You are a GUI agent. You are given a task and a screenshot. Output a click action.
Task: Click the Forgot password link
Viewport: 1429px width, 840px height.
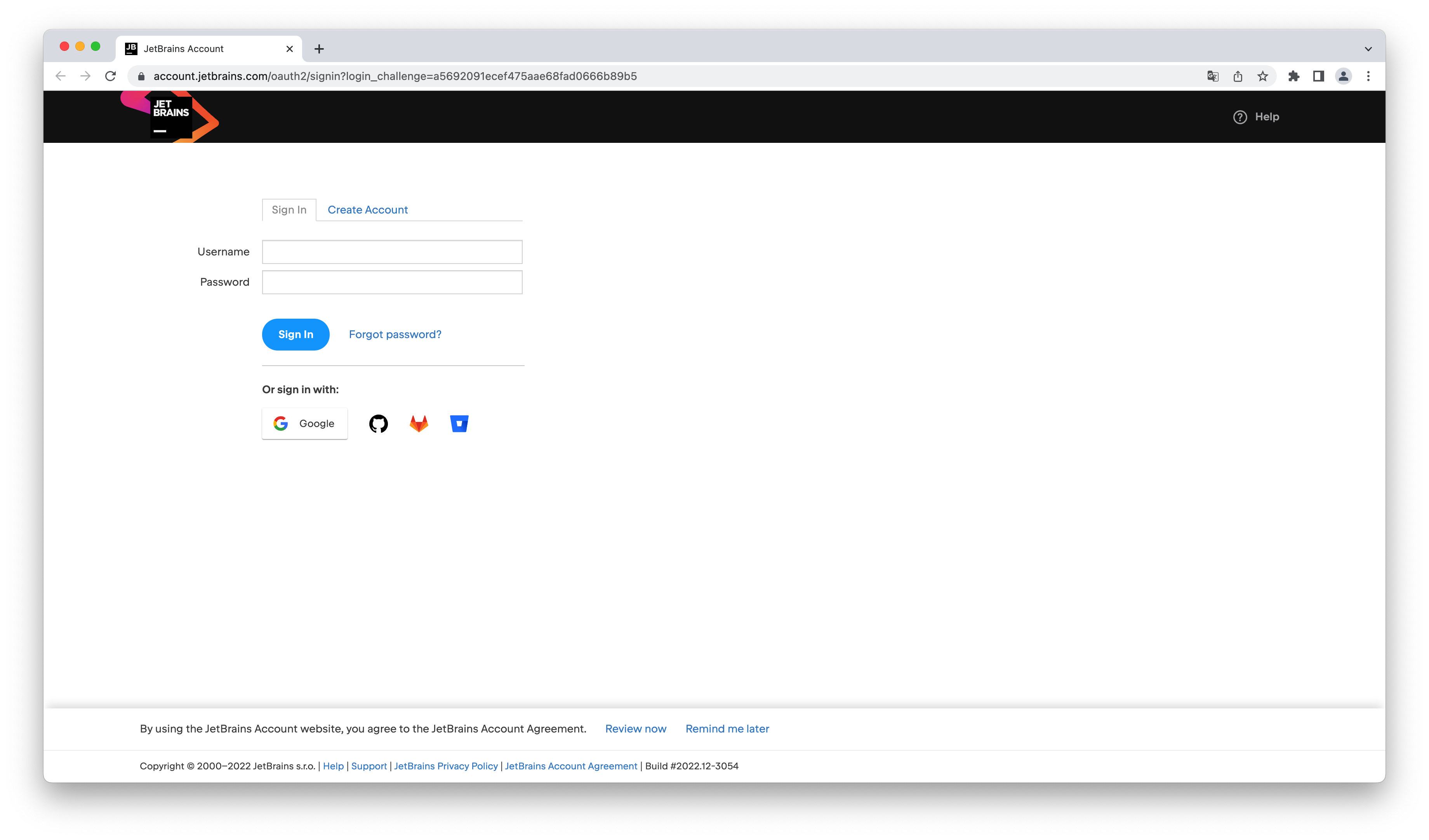(395, 334)
